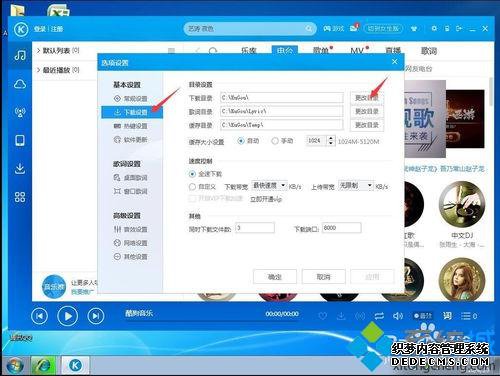Click the 注册 link
The image size is (500, 376).
pyautogui.click(x=57, y=29)
